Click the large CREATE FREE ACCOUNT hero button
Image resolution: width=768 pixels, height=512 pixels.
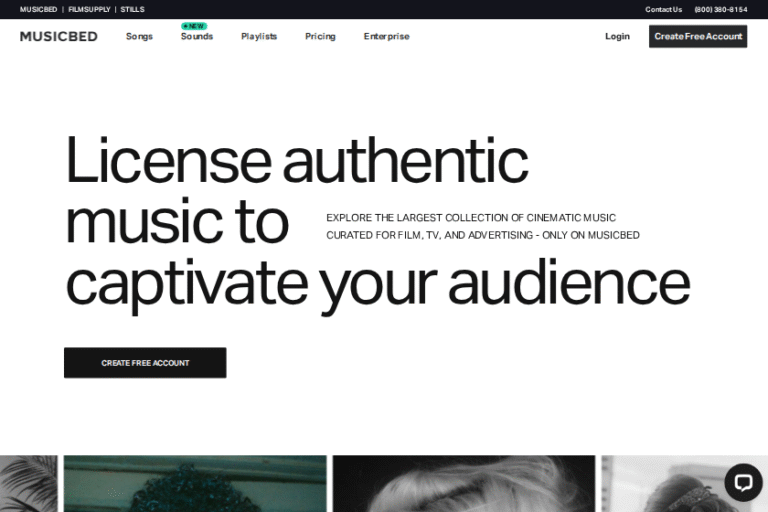coord(145,363)
